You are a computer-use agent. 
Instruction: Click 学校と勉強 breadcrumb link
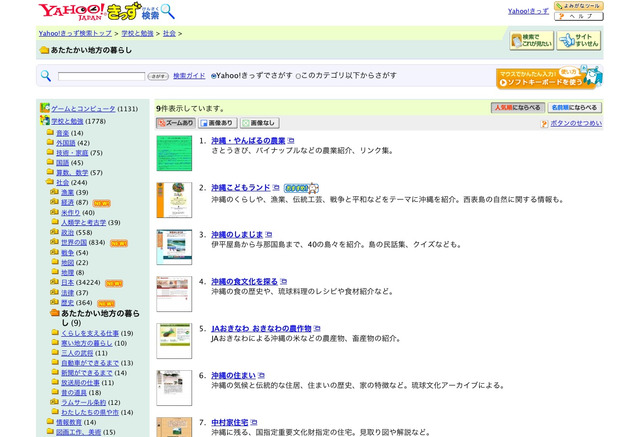point(138,33)
